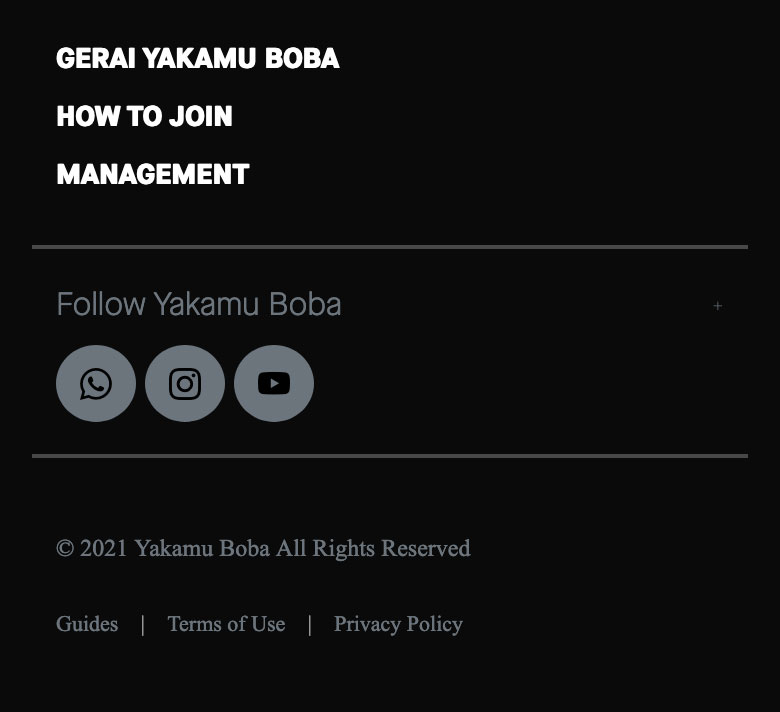Screen dimensions: 780x712
Task: Open the How To Join page
Action: tap(144, 117)
